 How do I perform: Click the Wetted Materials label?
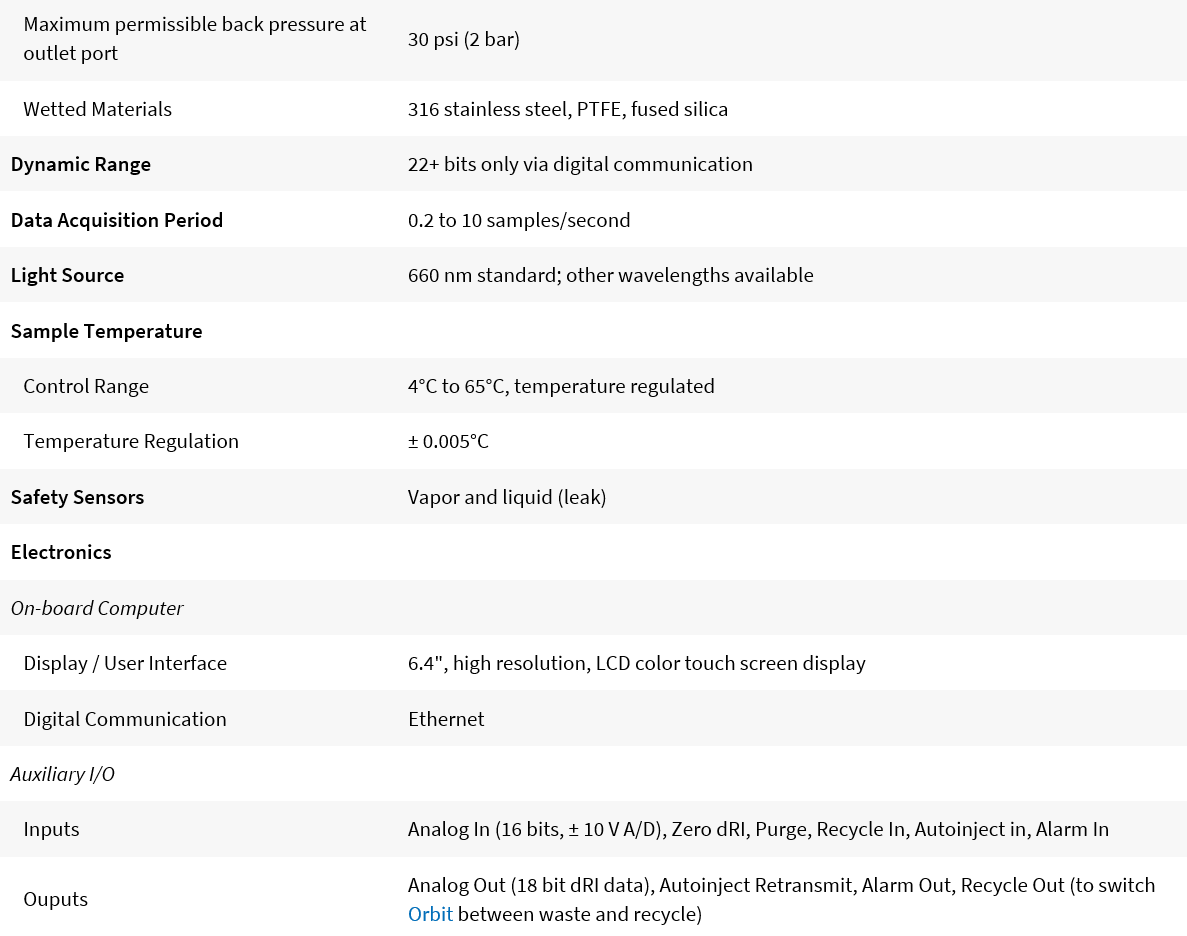(98, 109)
